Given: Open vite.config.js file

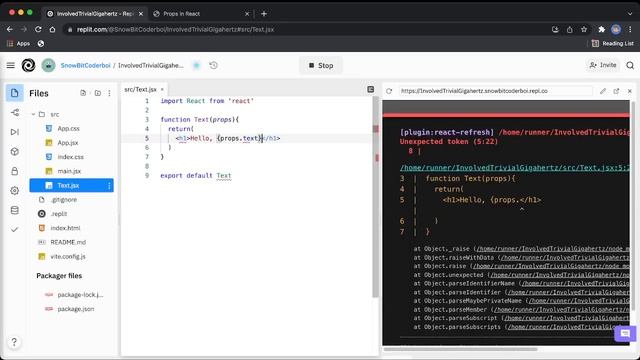Looking at the screenshot, I should click(x=68, y=257).
